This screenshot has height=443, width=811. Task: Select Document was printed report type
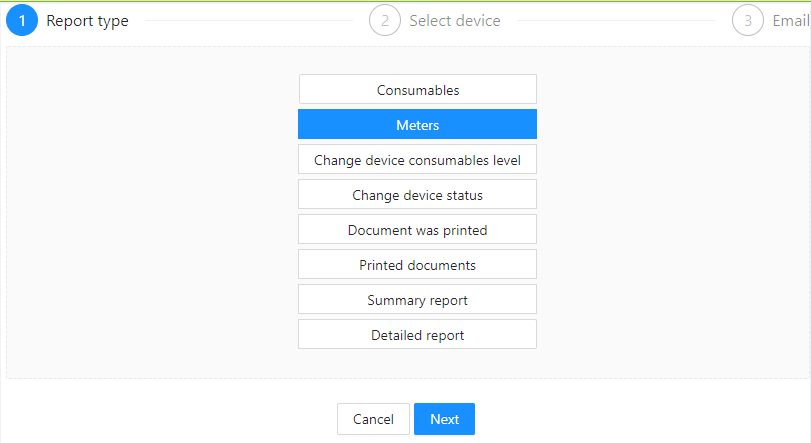pyautogui.click(x=417, y=230)
